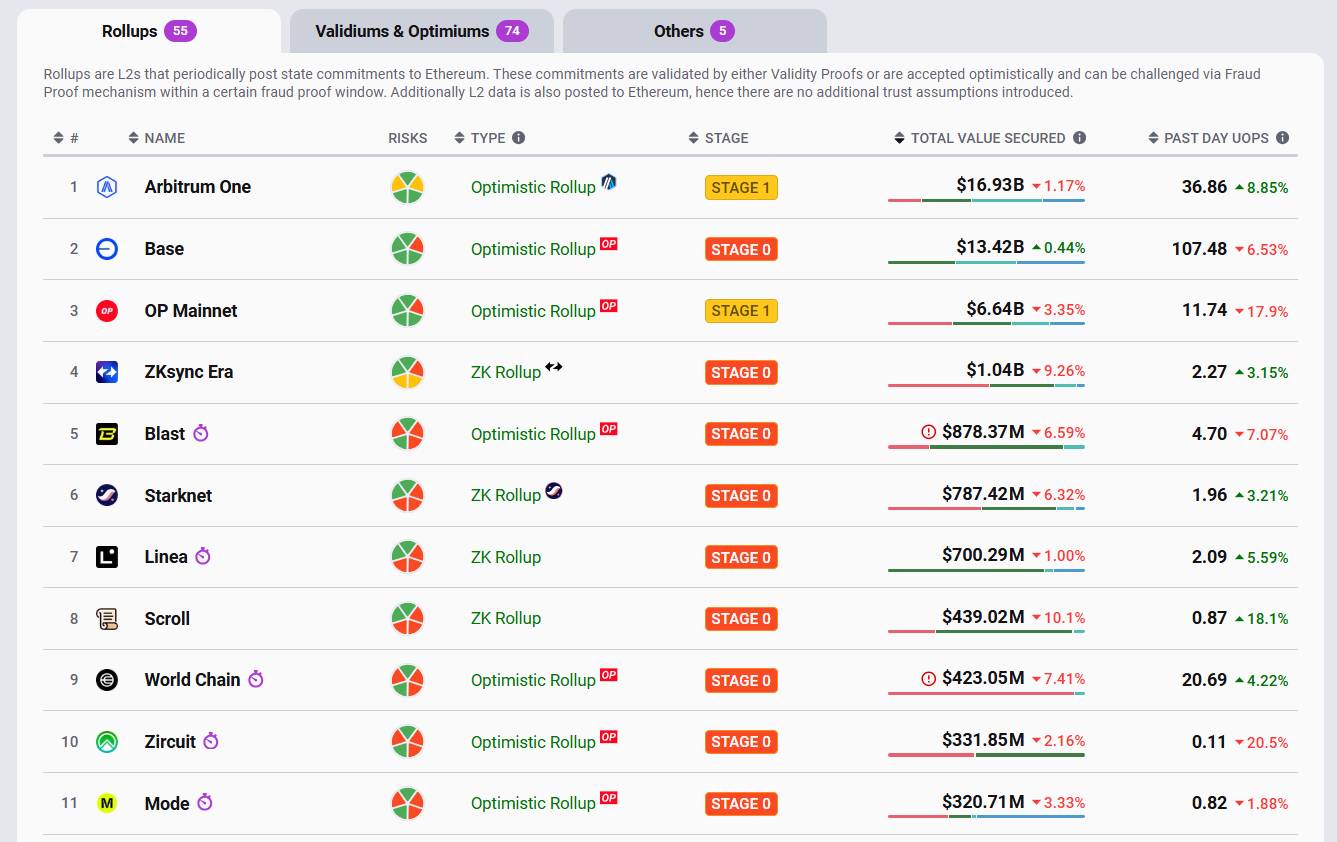
Task: Click the 74 badge on Validiums & Optimiums
Action: coord(512,31)
